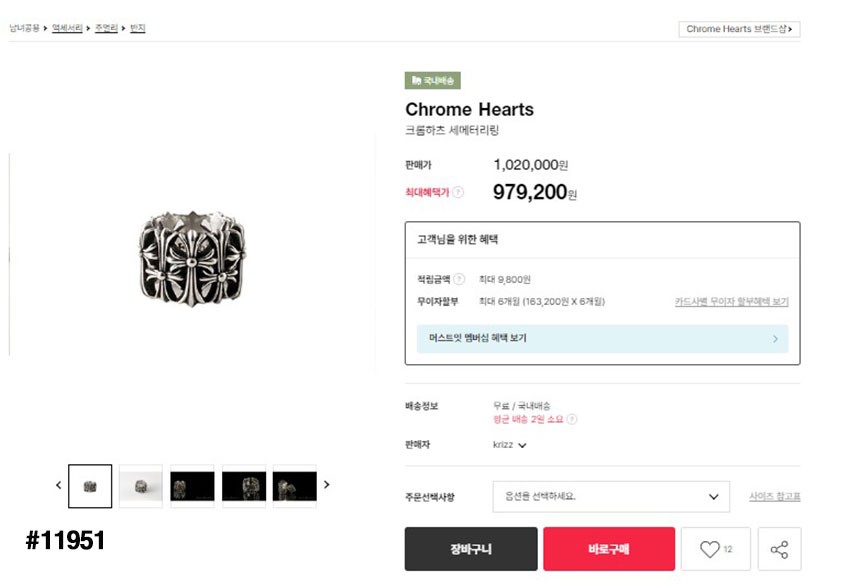
Task: Expand 머스트잇 멤버십 혜택 보기 banner
Action: coord(602,339)
